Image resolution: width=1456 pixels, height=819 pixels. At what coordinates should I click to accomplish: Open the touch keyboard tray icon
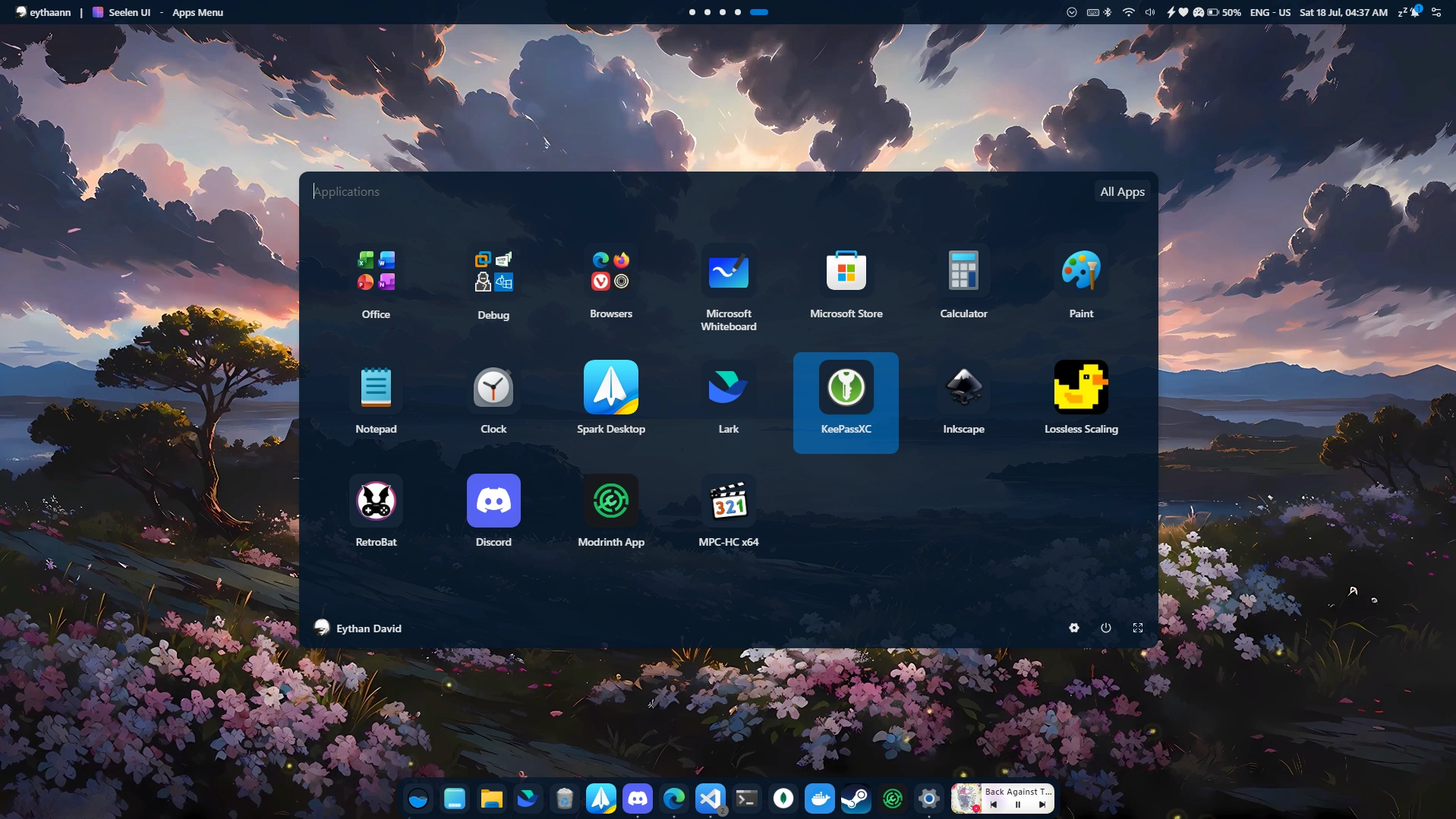tap(1093, 12)
